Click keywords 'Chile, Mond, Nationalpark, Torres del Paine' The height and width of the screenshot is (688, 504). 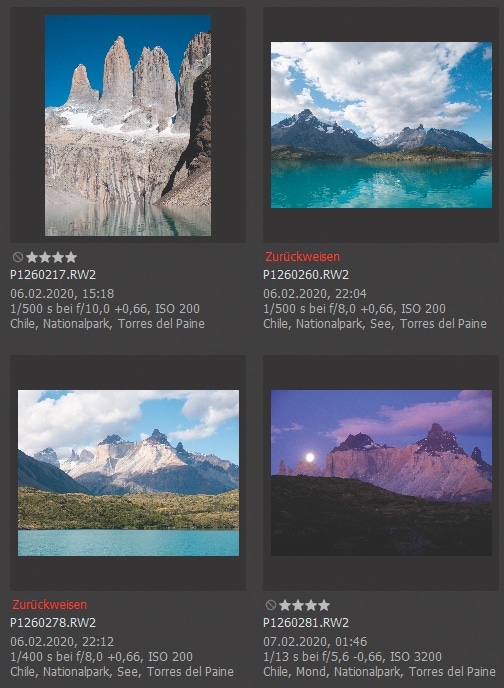(x=379, y=672)
